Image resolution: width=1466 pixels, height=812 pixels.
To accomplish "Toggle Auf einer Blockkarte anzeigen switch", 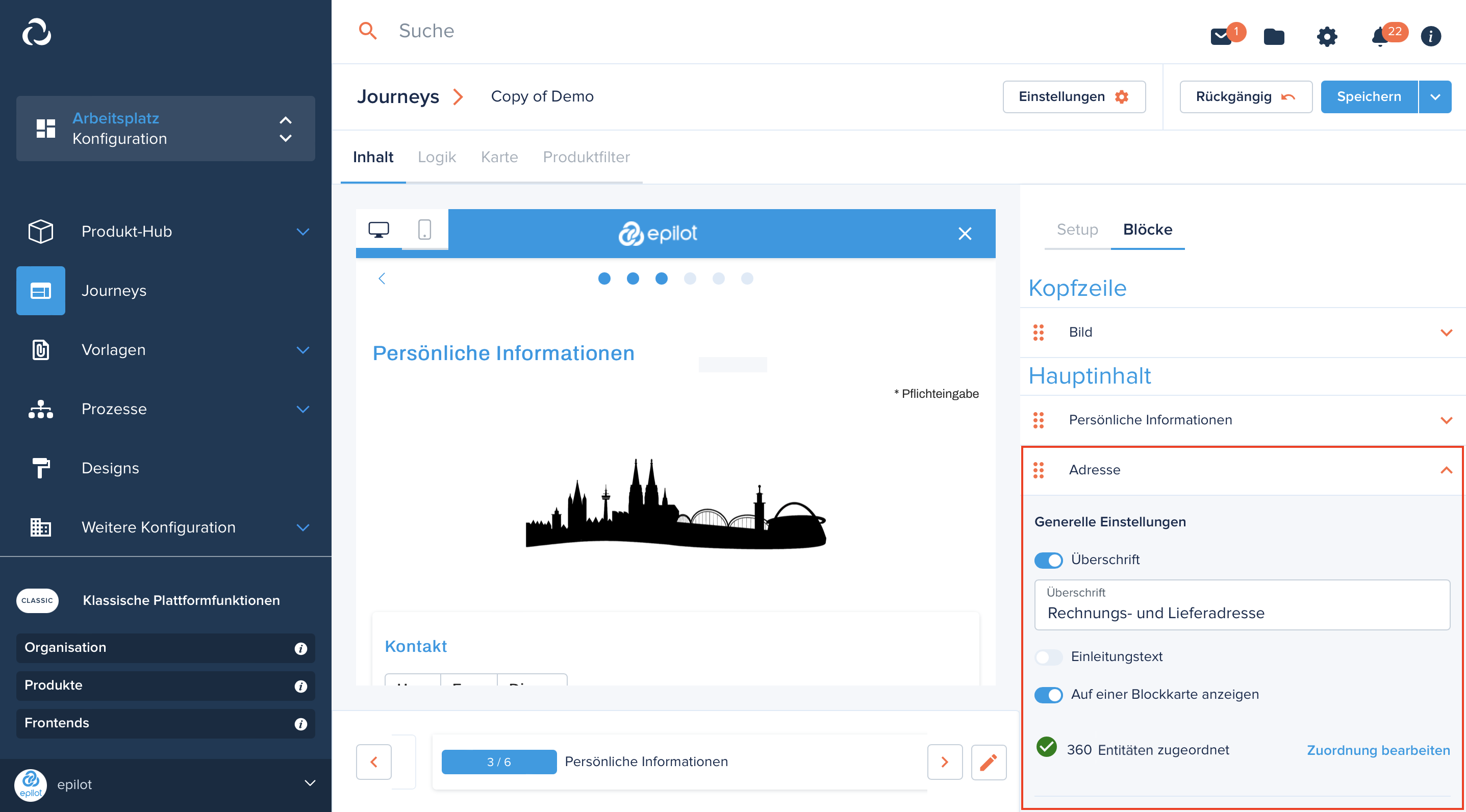I will coord(1048,695).
